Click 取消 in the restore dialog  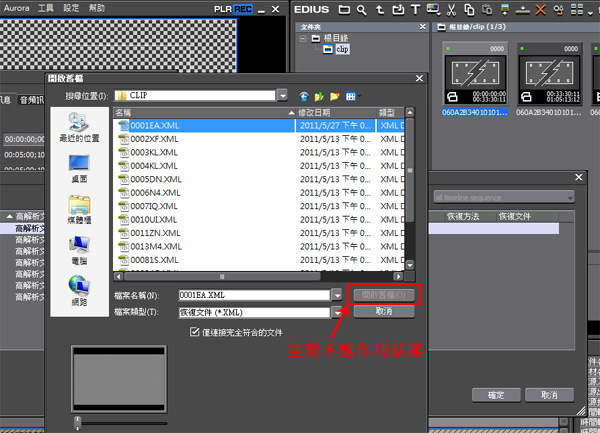point(549,395)
